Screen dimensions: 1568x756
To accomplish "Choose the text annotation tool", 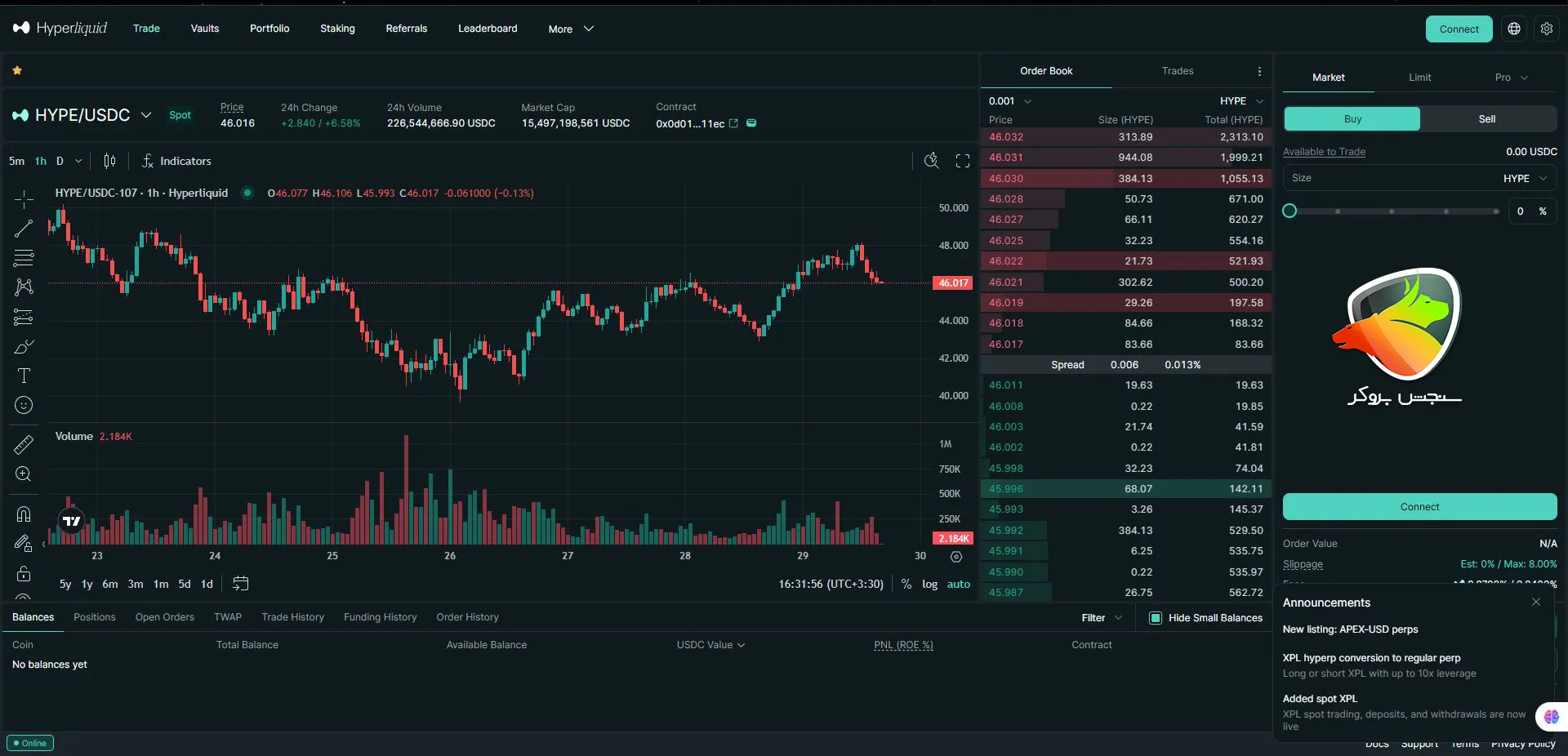I will pyautogui.click(x=24, y=376).
